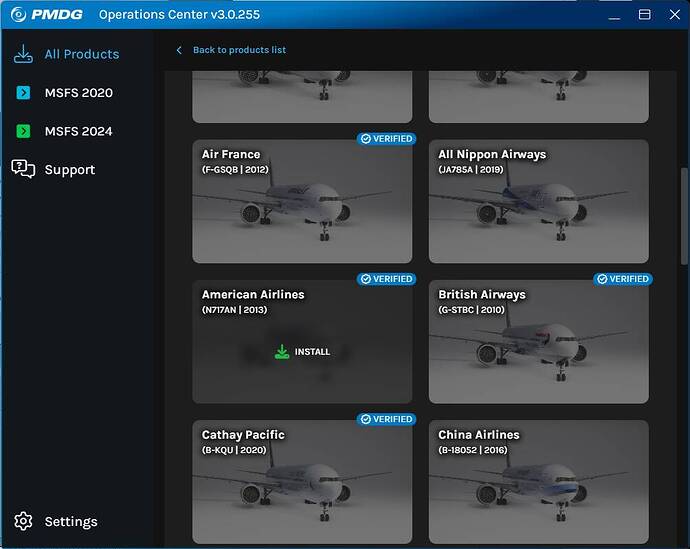Open the All Products section
Screen dimensions: 690x549
(82, 54)
